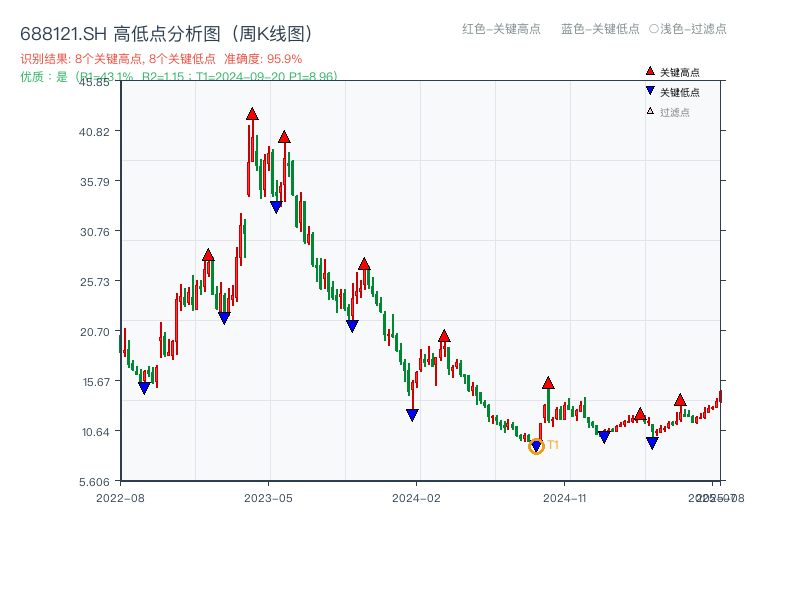Click the red key-high marker above the 2024-02 rebound
800x600 pixels.
click(444, 337)
